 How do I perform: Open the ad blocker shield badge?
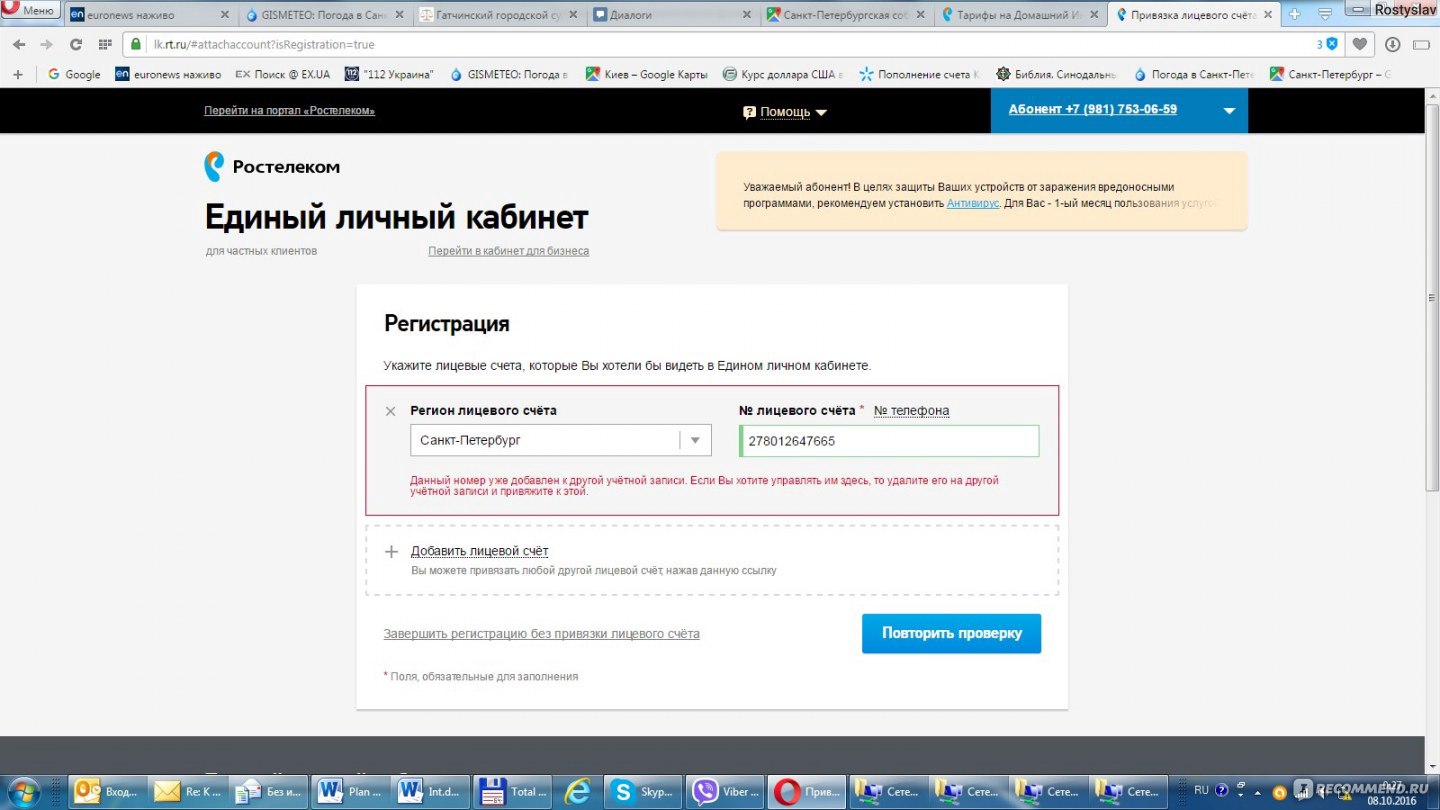(x=1327, y=44)
